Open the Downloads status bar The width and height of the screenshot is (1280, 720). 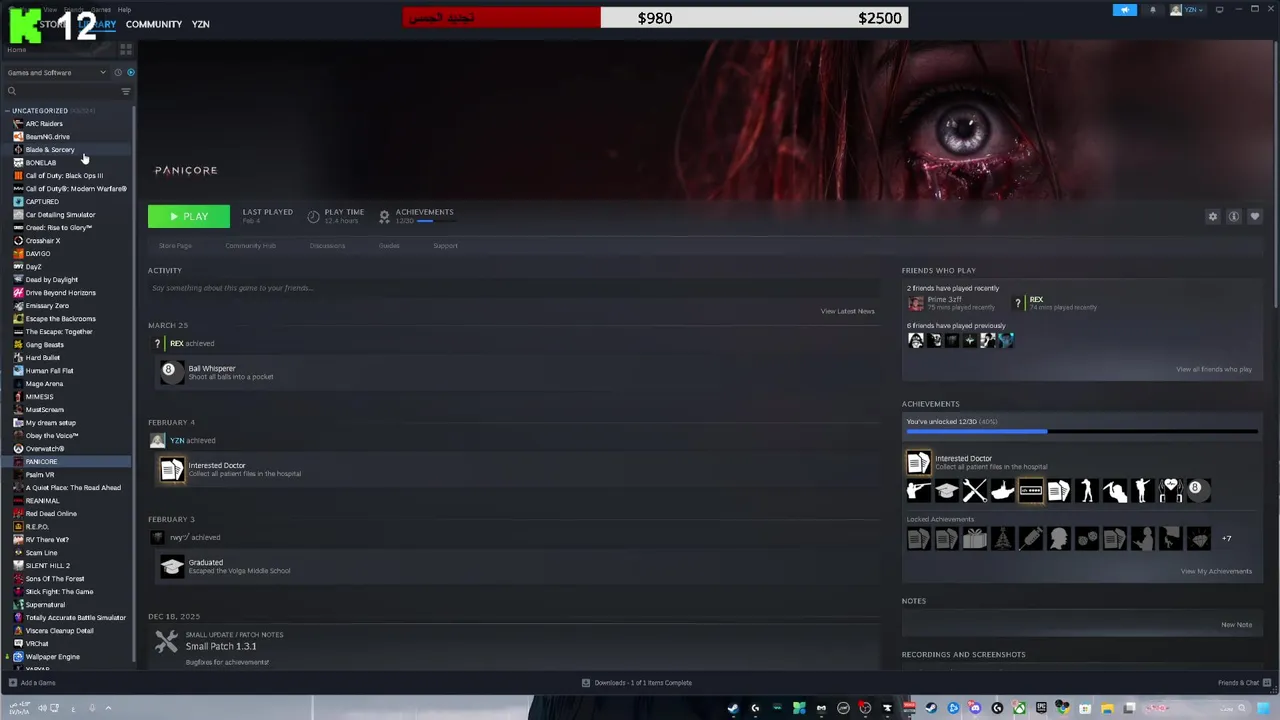coord(637,683)
